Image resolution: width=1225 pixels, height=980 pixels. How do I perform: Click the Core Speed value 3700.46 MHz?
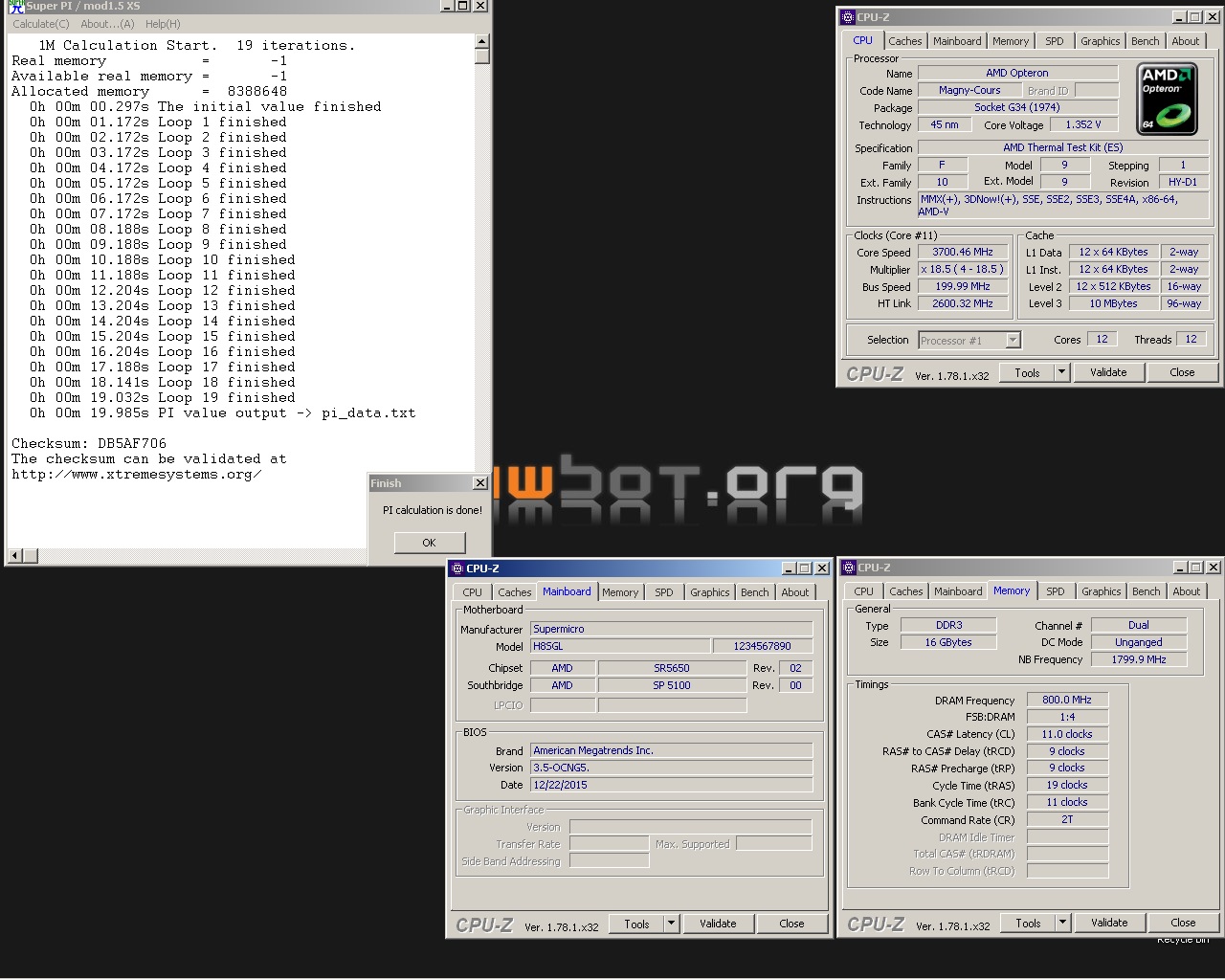click(x=963, y=253)
